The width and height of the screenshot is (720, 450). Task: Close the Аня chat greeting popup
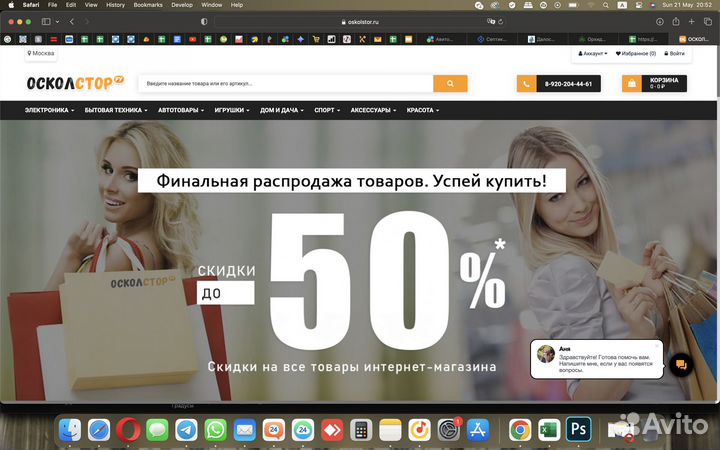point(657,346)
